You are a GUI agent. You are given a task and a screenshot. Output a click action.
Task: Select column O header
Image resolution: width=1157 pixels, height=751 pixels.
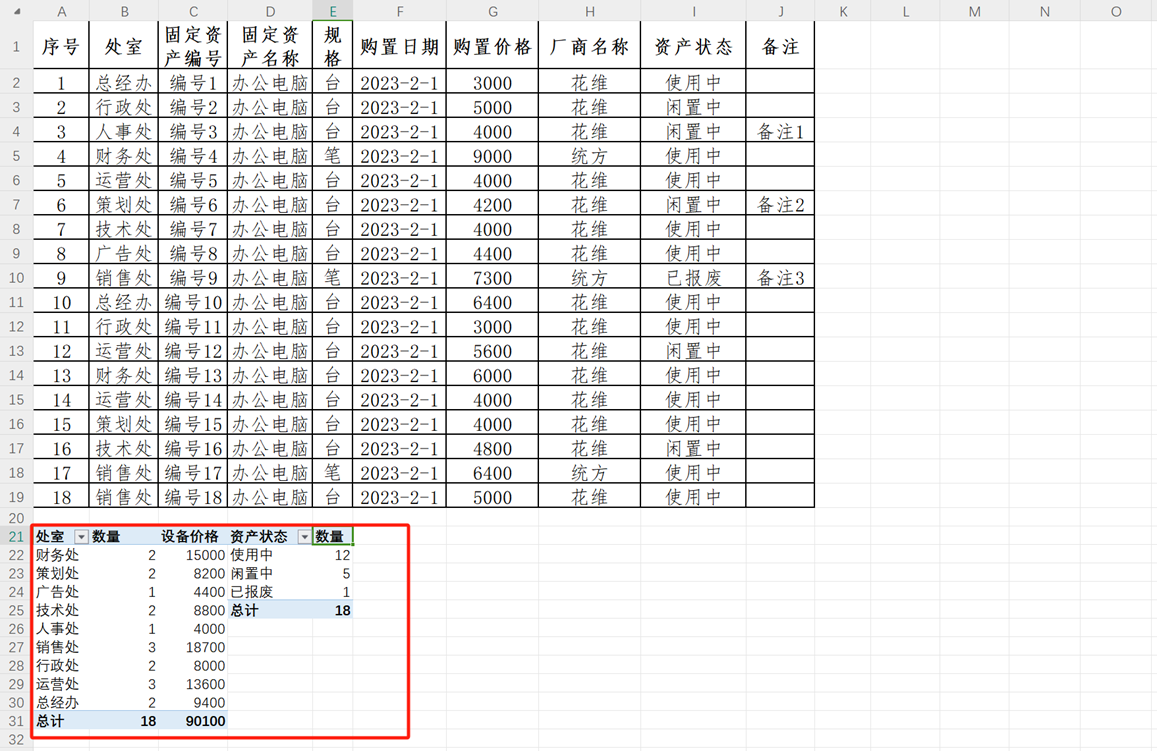(x=1115, y=11)
